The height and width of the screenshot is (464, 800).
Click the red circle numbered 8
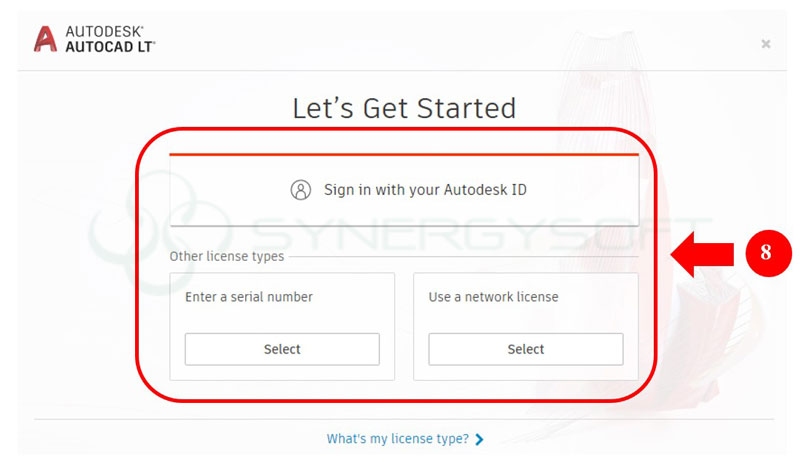(767, 254)
